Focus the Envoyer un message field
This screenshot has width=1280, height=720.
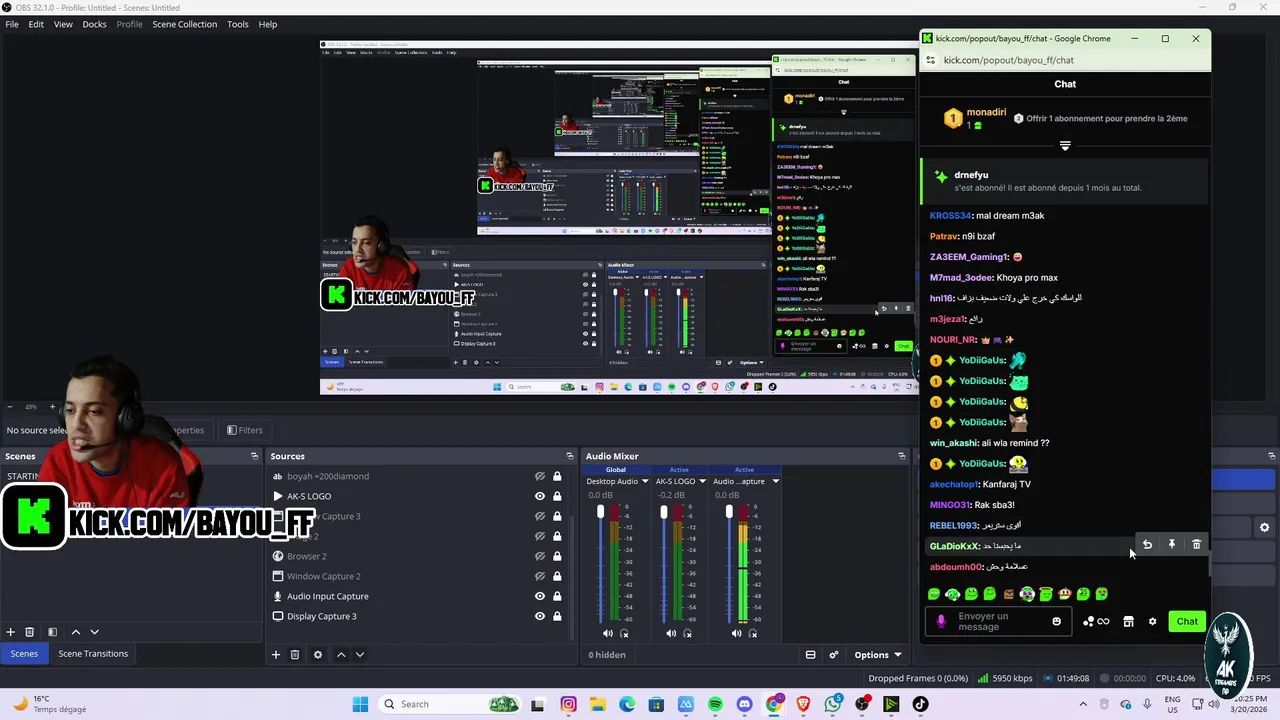[997, 621]
